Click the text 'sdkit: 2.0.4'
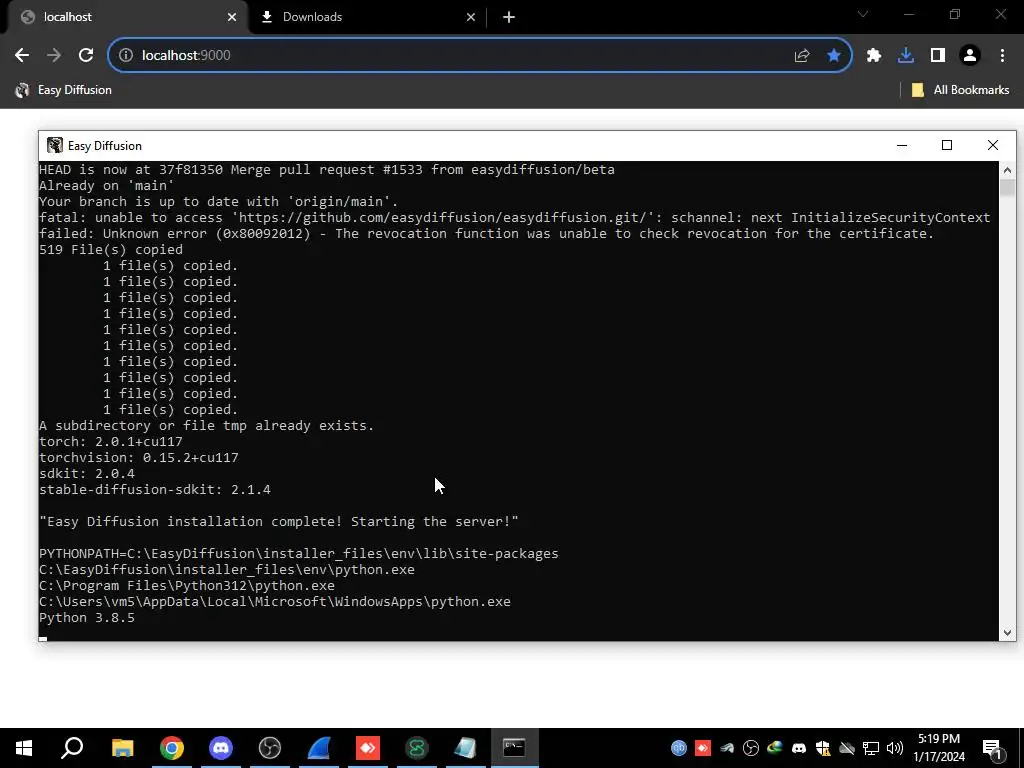 (x=87, y=473)
